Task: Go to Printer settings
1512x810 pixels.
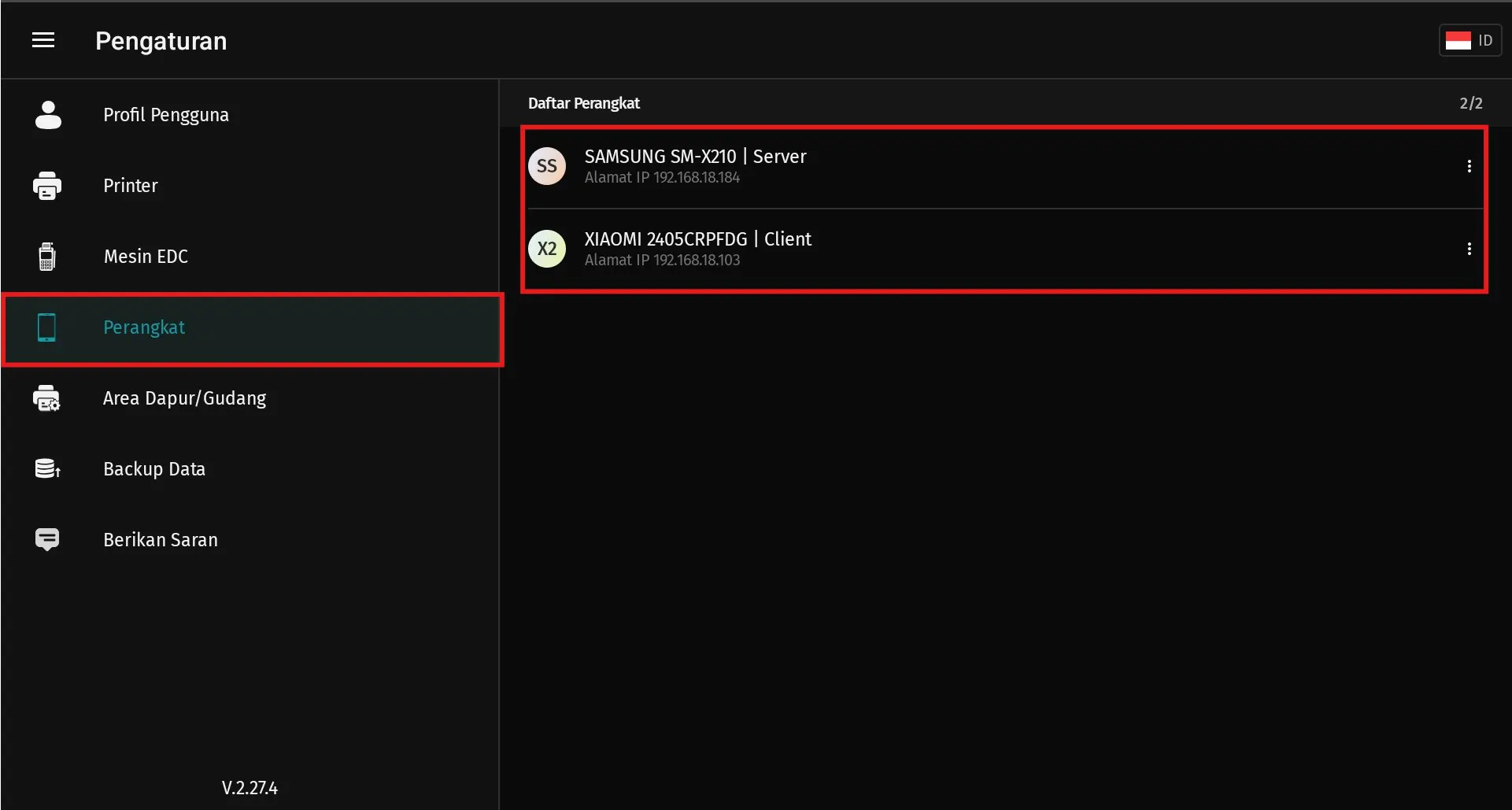Action: [131, 186]
